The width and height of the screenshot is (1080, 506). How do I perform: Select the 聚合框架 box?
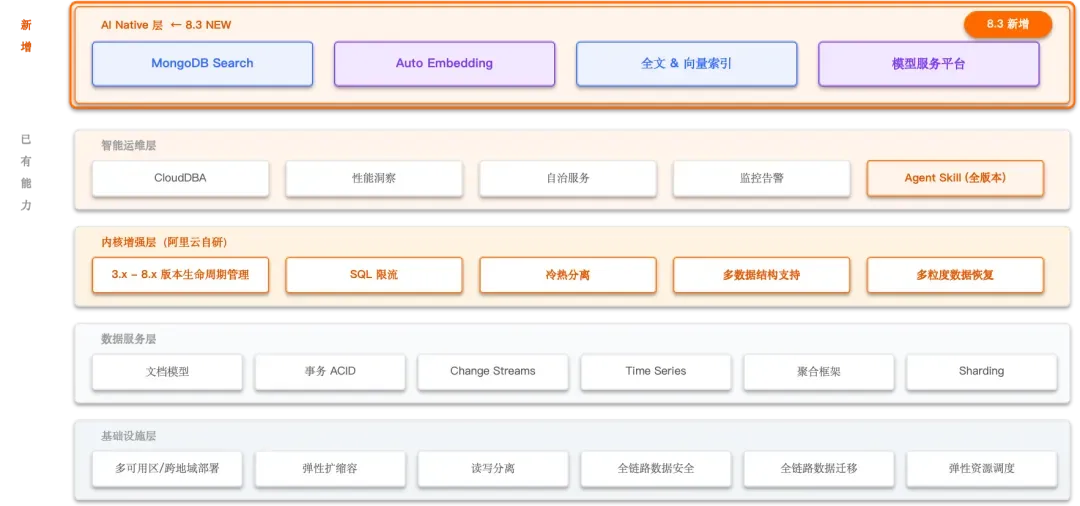click(x=819, y=372)
